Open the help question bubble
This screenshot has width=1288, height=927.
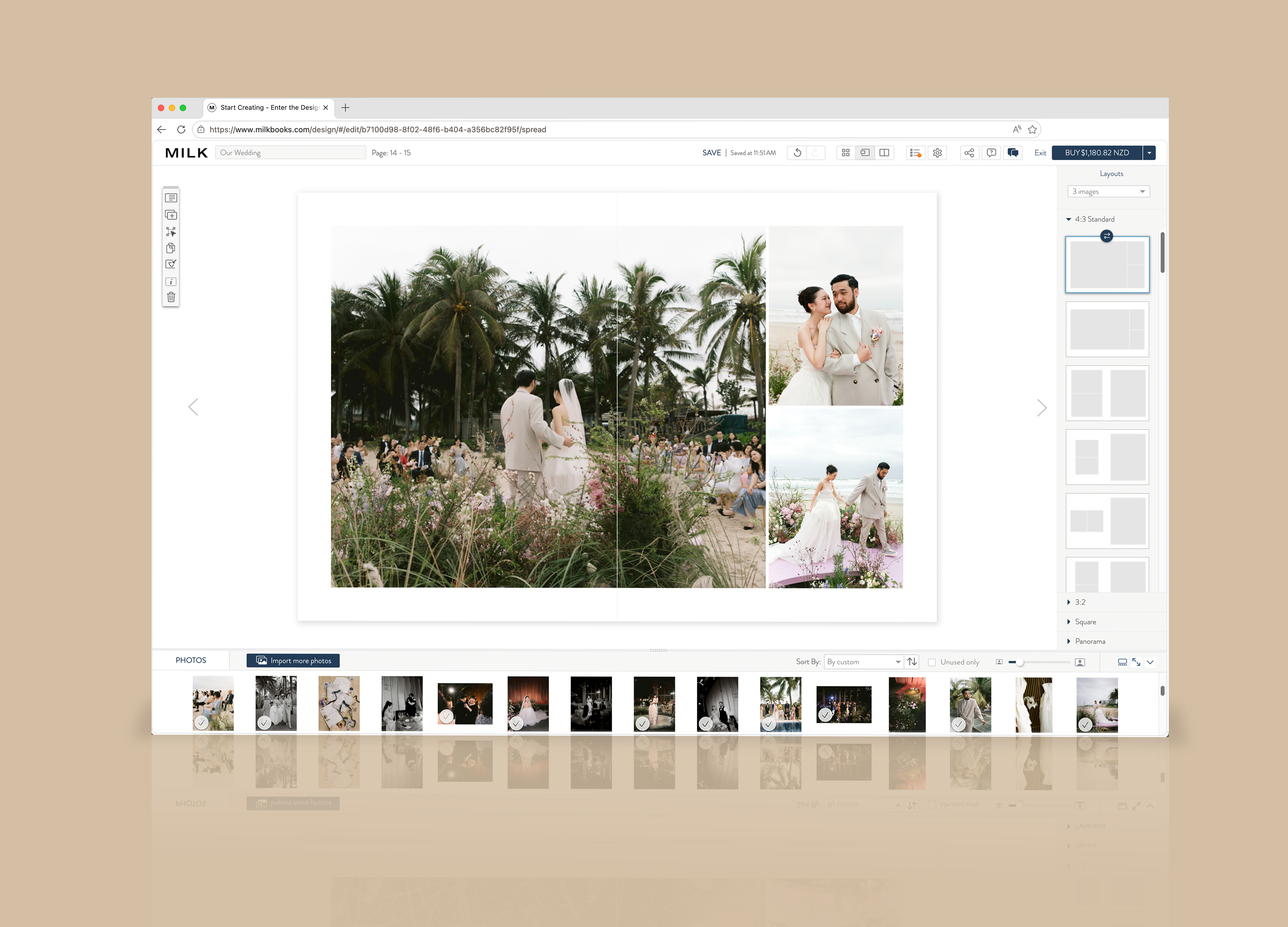coord(991,153)
